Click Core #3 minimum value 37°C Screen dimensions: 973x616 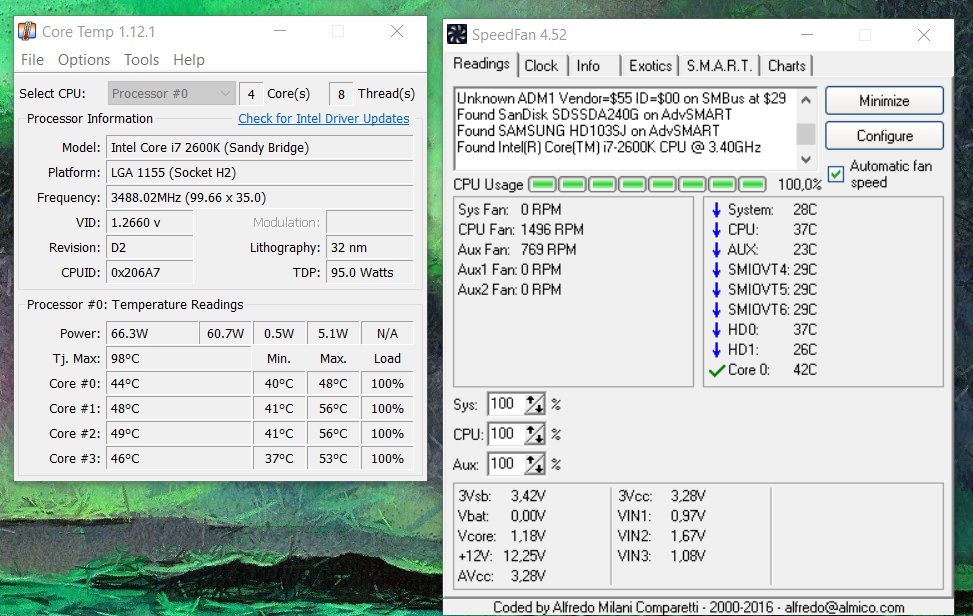pos(279,458)
